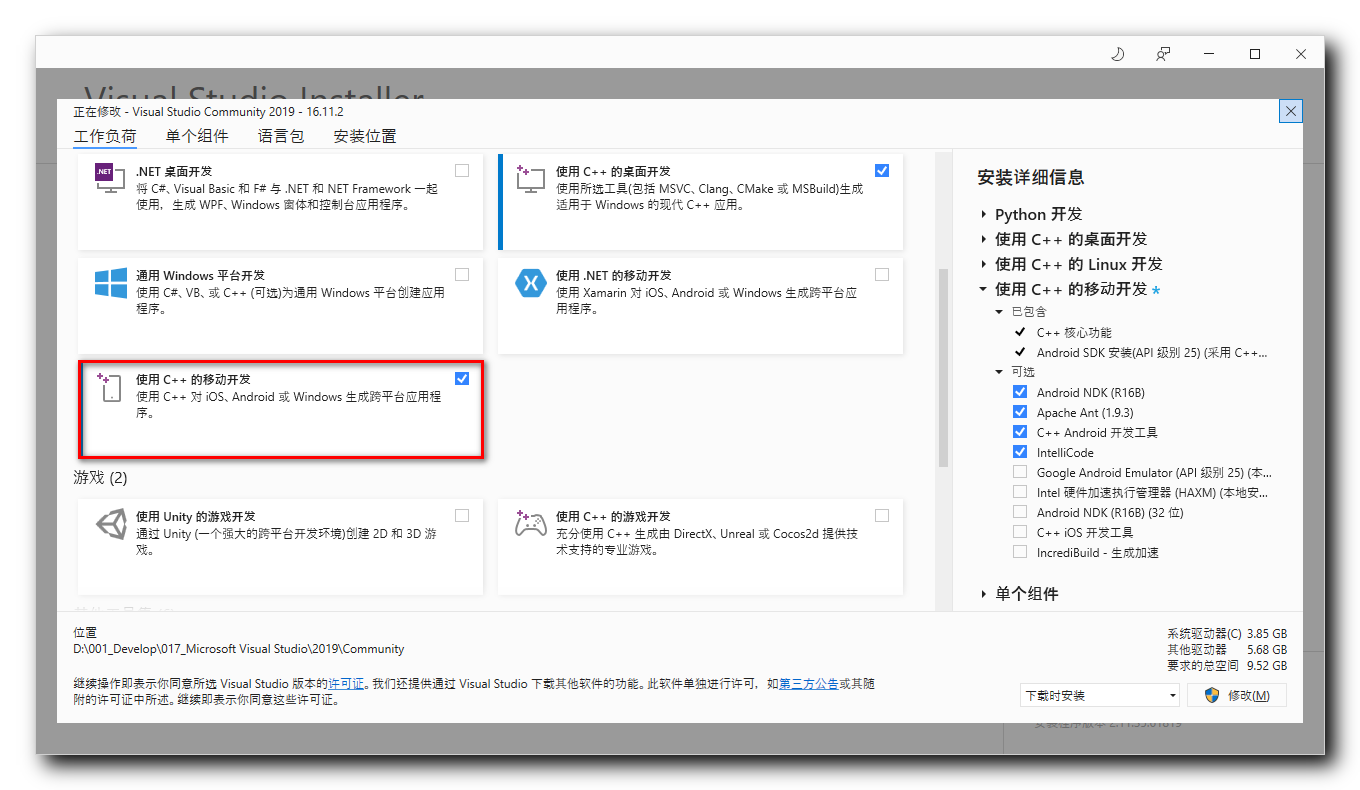
Task: Expand the 单个组件 details node
Action: coord(983,594)
